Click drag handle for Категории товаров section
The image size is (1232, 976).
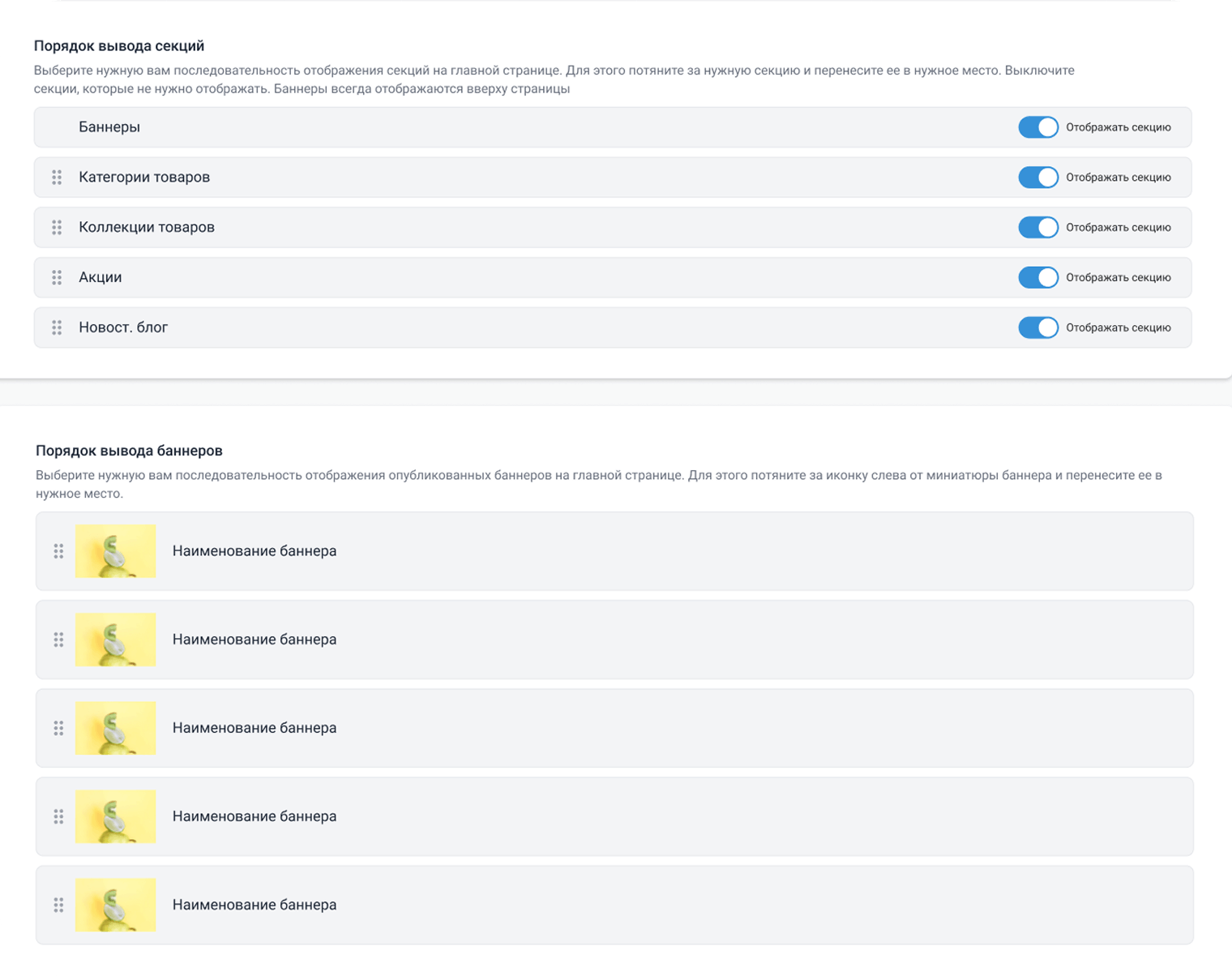pyautogui.click(x=57, y=178)
